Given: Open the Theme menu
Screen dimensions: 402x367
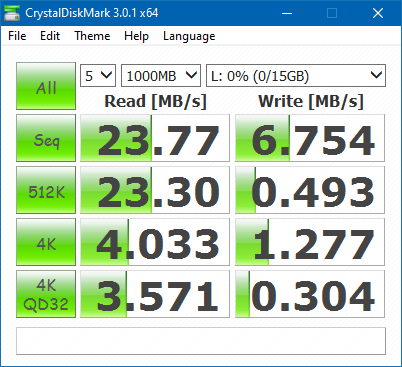Looking at the screenshot, I should point(92,36).
